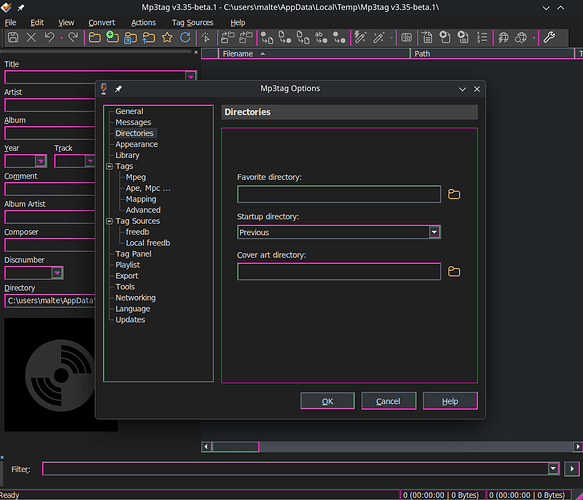This screenshot has width=583, height=500.
Task: Select General in options tree
Action: click(129, 111)
